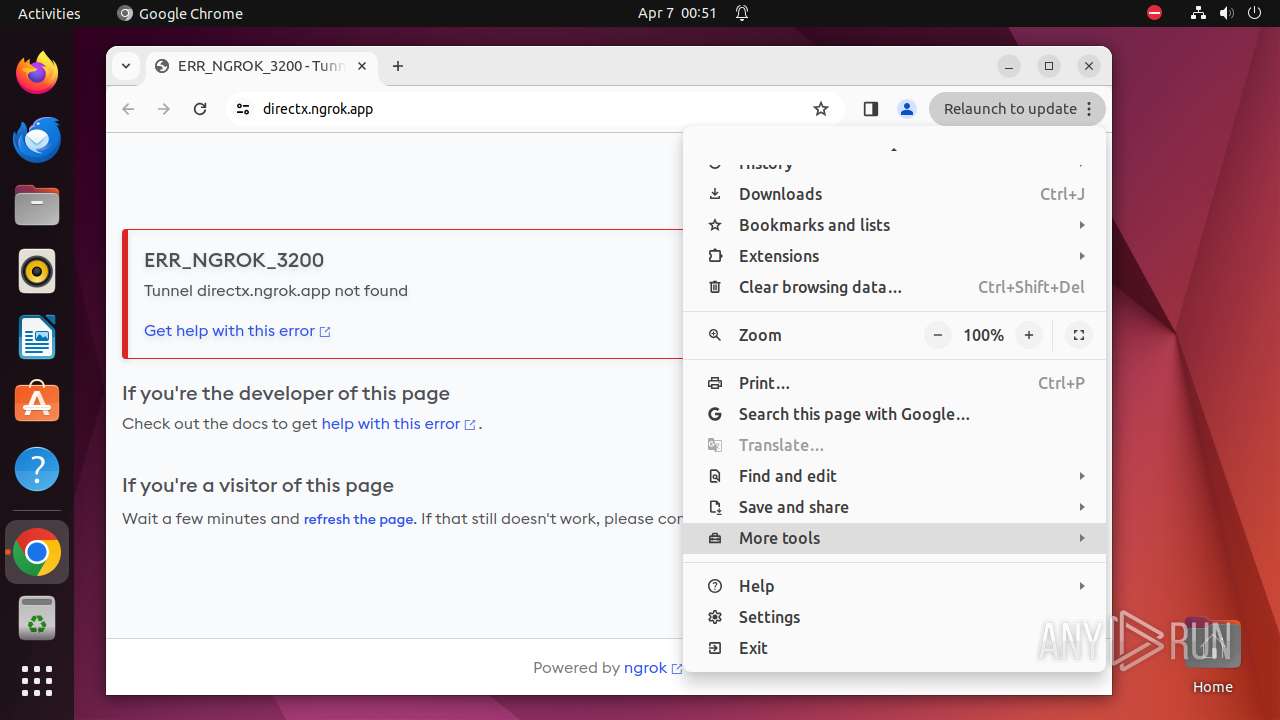Expand Save and share submenu

click(895, 507)
